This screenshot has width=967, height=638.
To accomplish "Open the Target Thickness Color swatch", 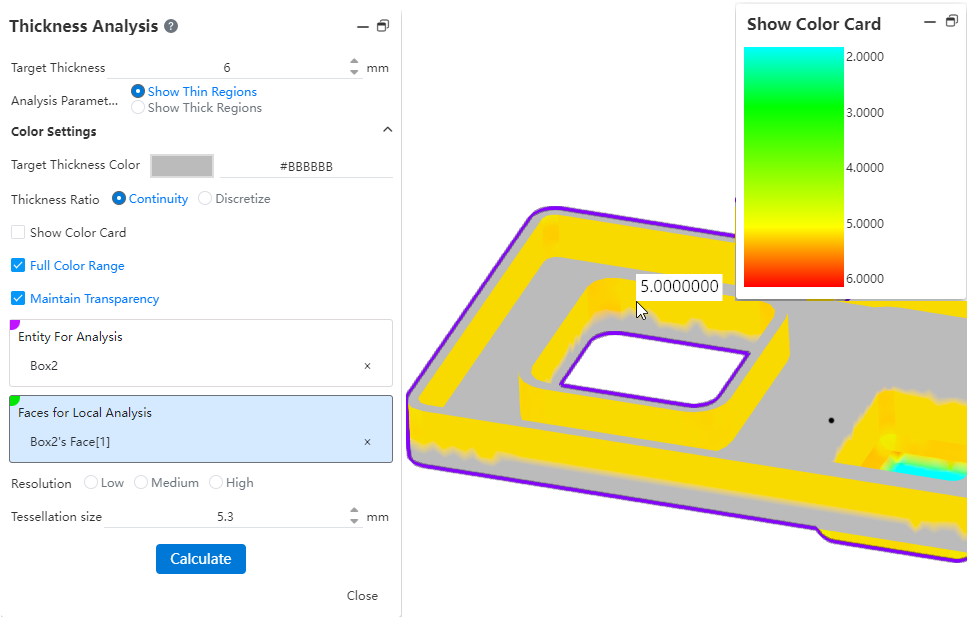I will click(x=182, y=166).
